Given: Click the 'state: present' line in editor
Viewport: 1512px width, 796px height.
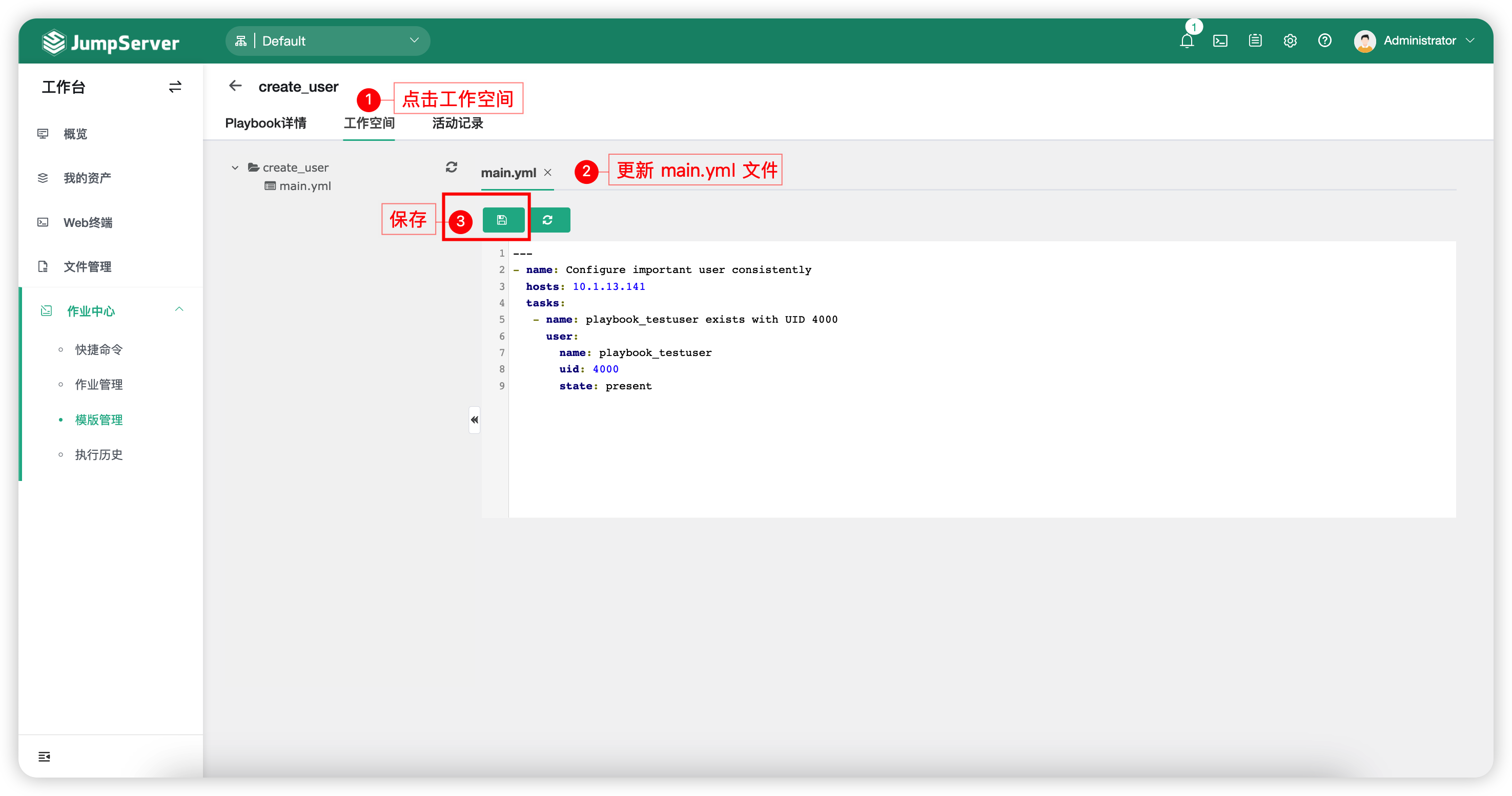Looking at the screenshot, I should (x=605, y=386).
